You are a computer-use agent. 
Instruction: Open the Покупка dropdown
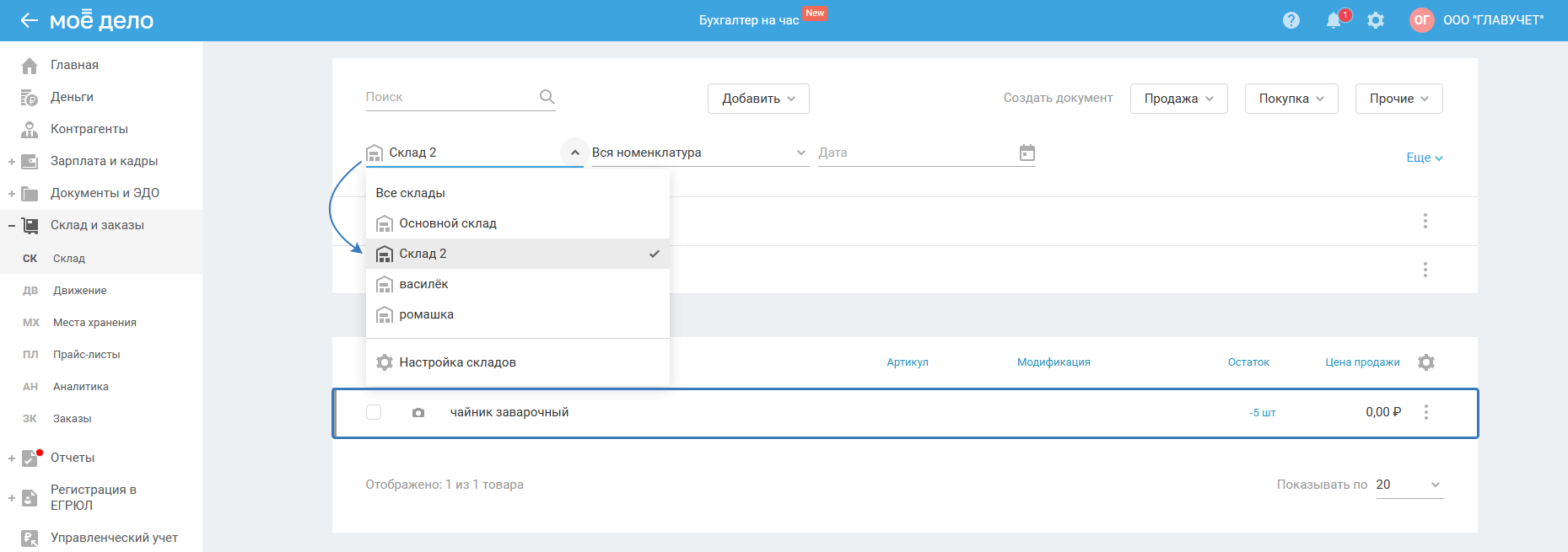pos(1291,99)
